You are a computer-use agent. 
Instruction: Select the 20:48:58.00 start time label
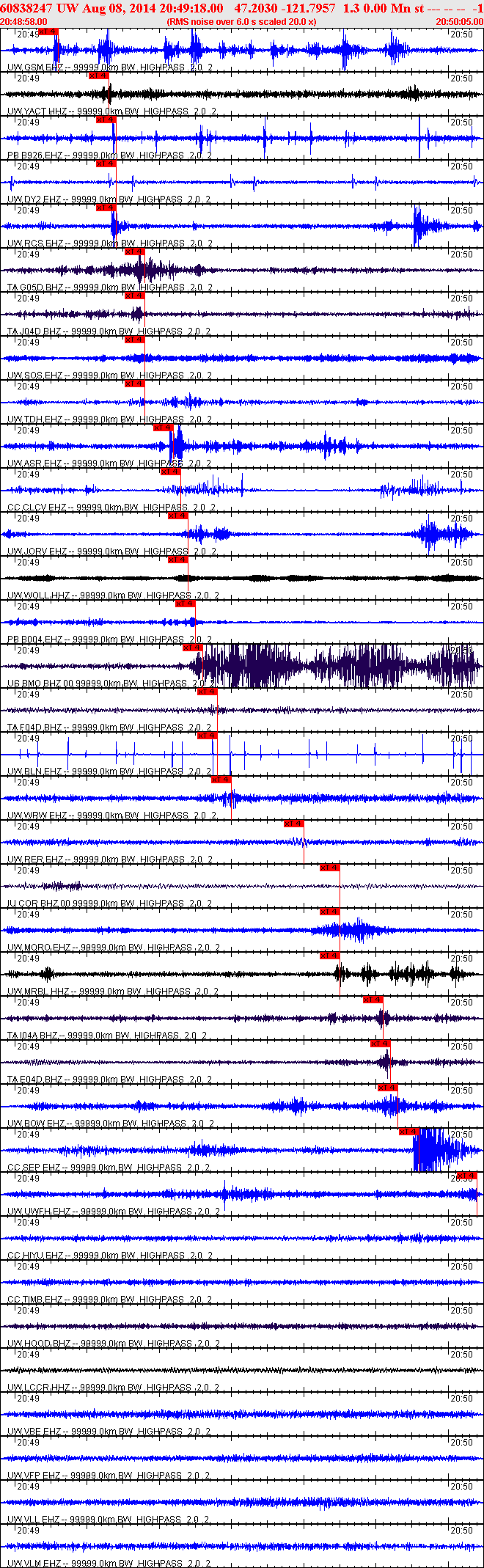[24, 22]
